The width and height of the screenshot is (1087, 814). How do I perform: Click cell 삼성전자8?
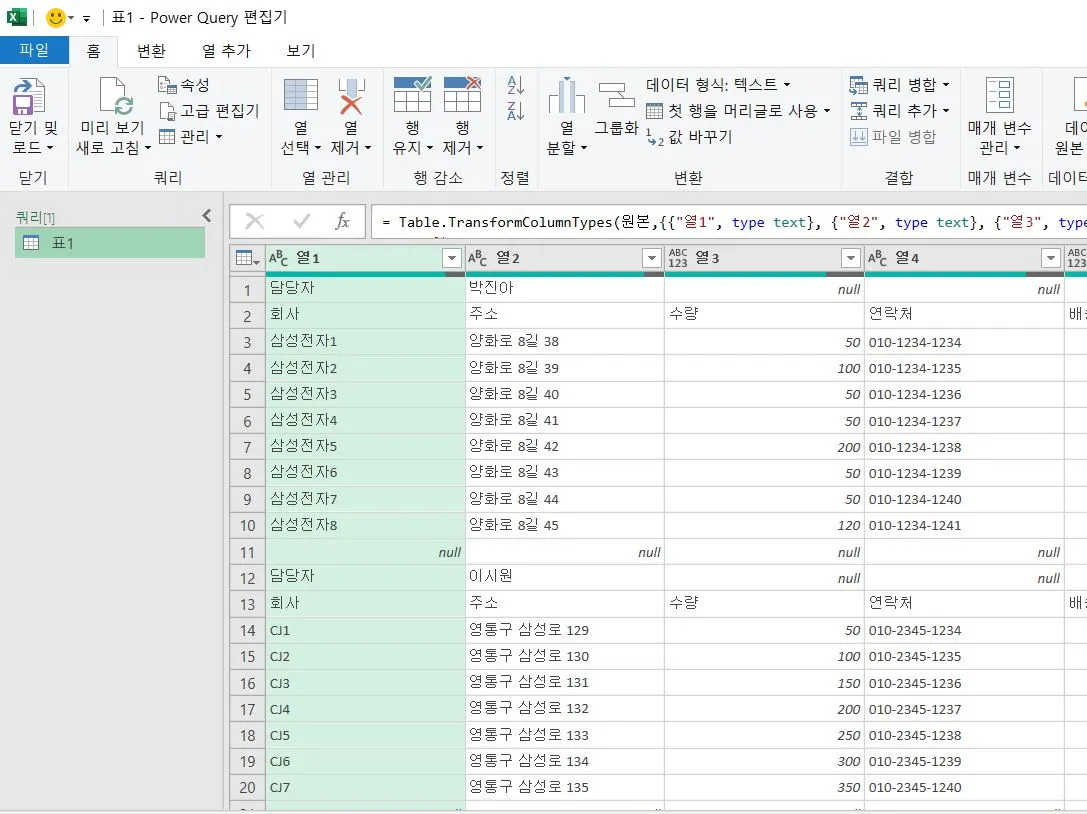[x=365, y=525]
